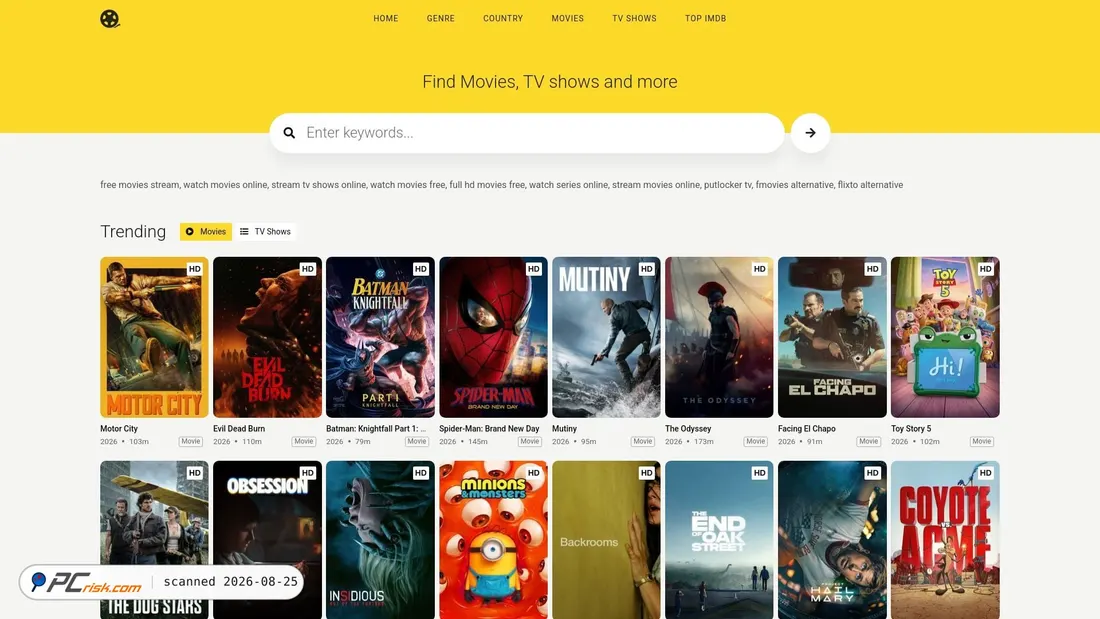Click the Evil Dead Burn title link
This screenshot has width=1100, height=619.
pyautogui.click(x=239, y=429)
